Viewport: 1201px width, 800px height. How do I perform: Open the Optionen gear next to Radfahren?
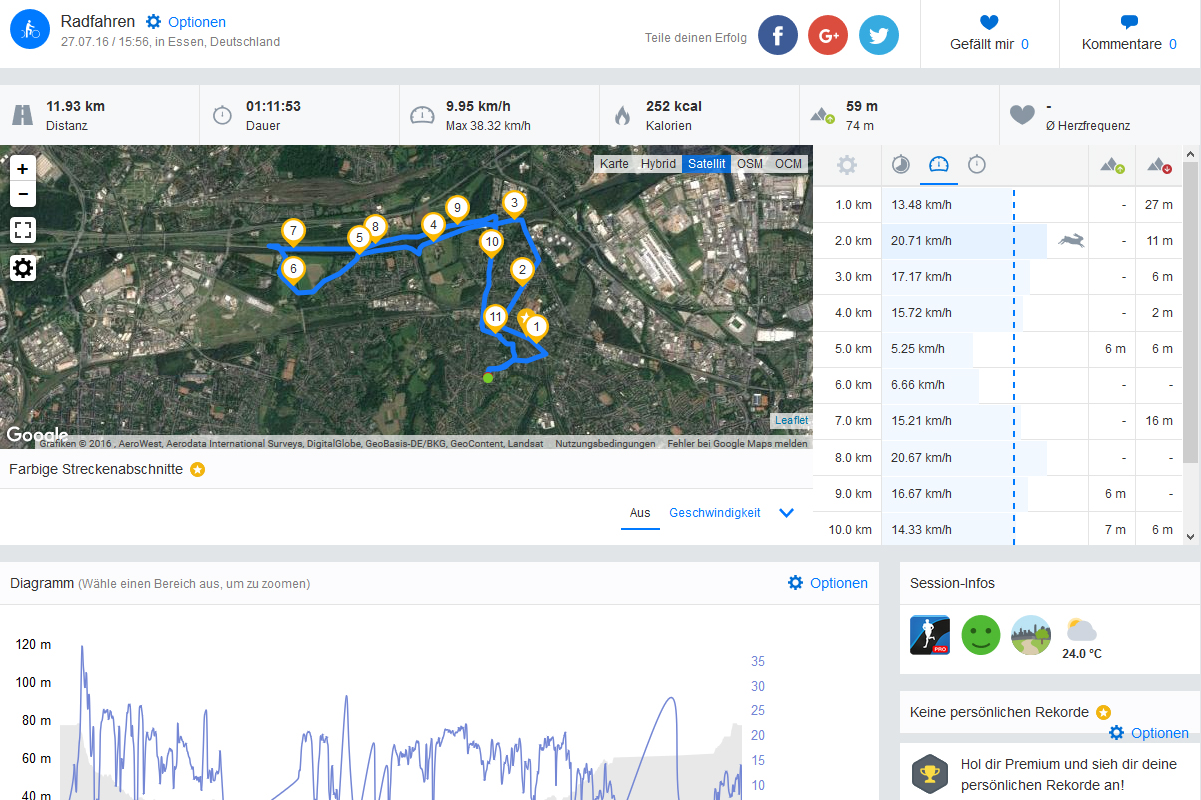click(x=185, y=22)
